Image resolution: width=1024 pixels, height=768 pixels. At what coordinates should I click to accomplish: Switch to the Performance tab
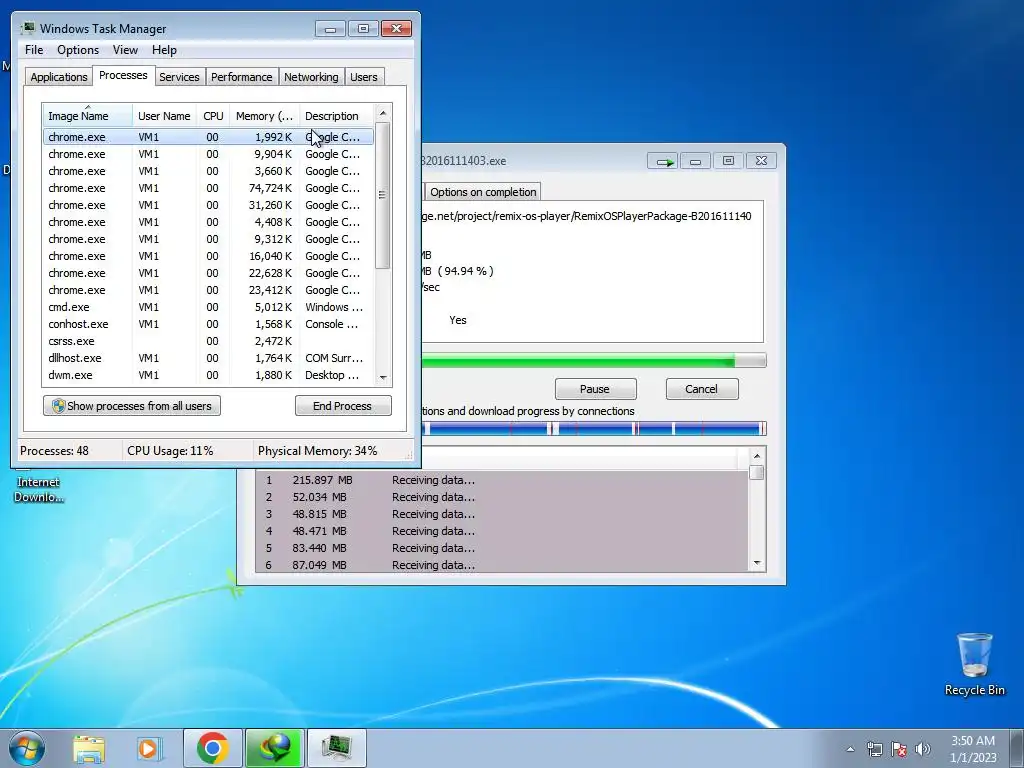tap(241, 77)
